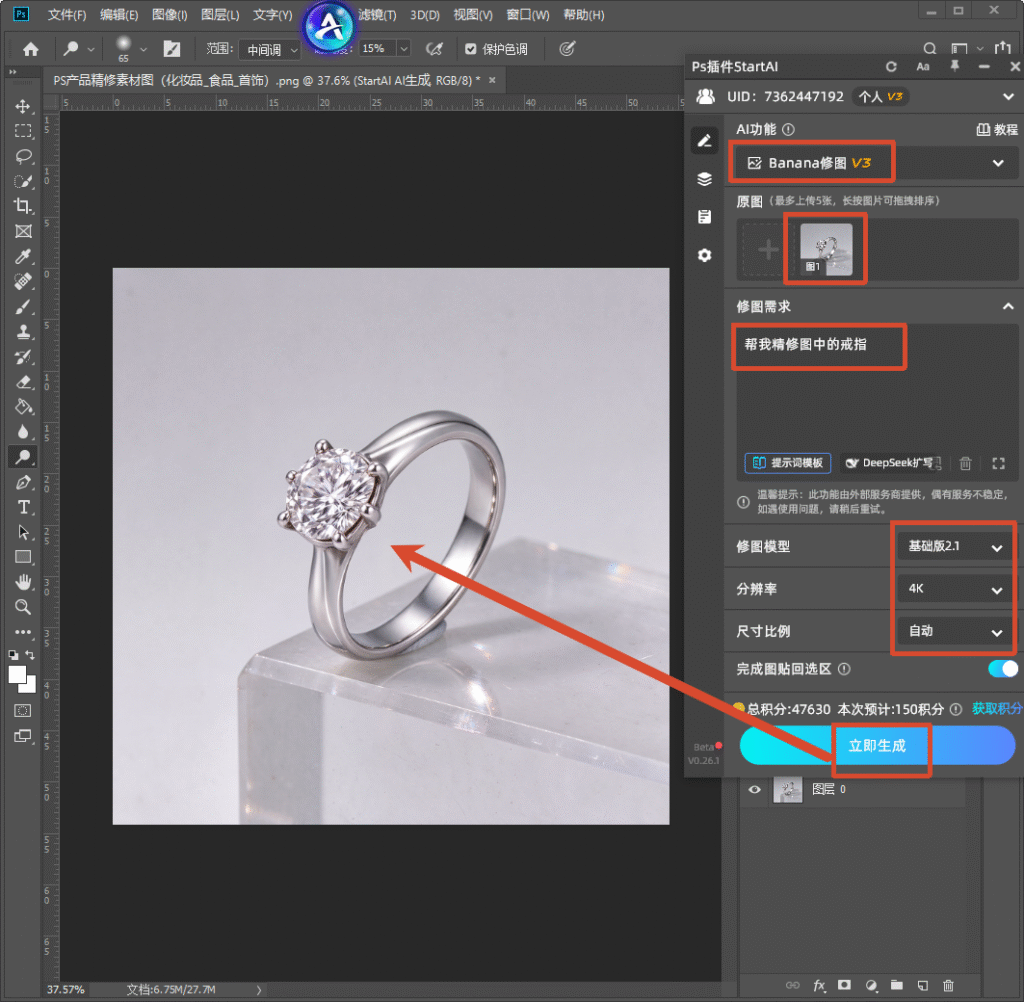
Task: Open the 窗口(W) menu
Action: [x=528, y=14]
